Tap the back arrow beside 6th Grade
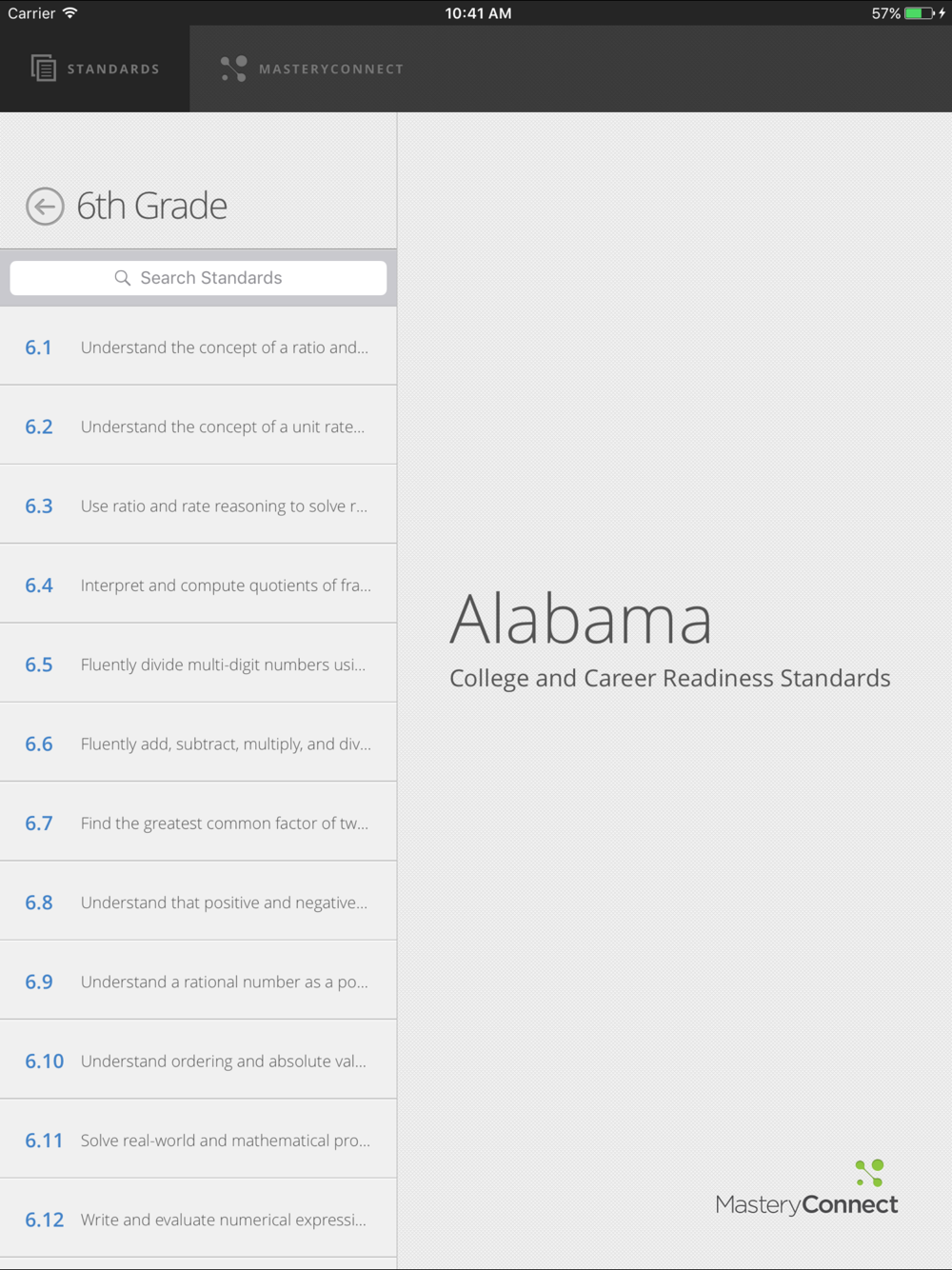This screenshot has width=952, height=1270. 45,207
